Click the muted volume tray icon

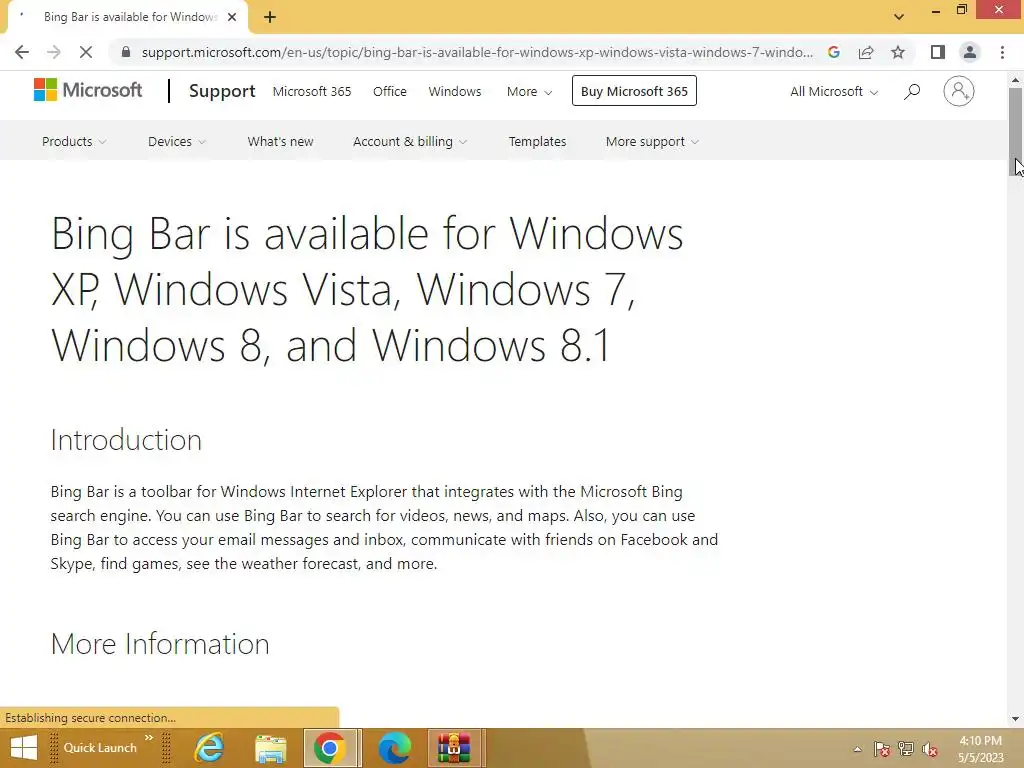tap(930, 749)
